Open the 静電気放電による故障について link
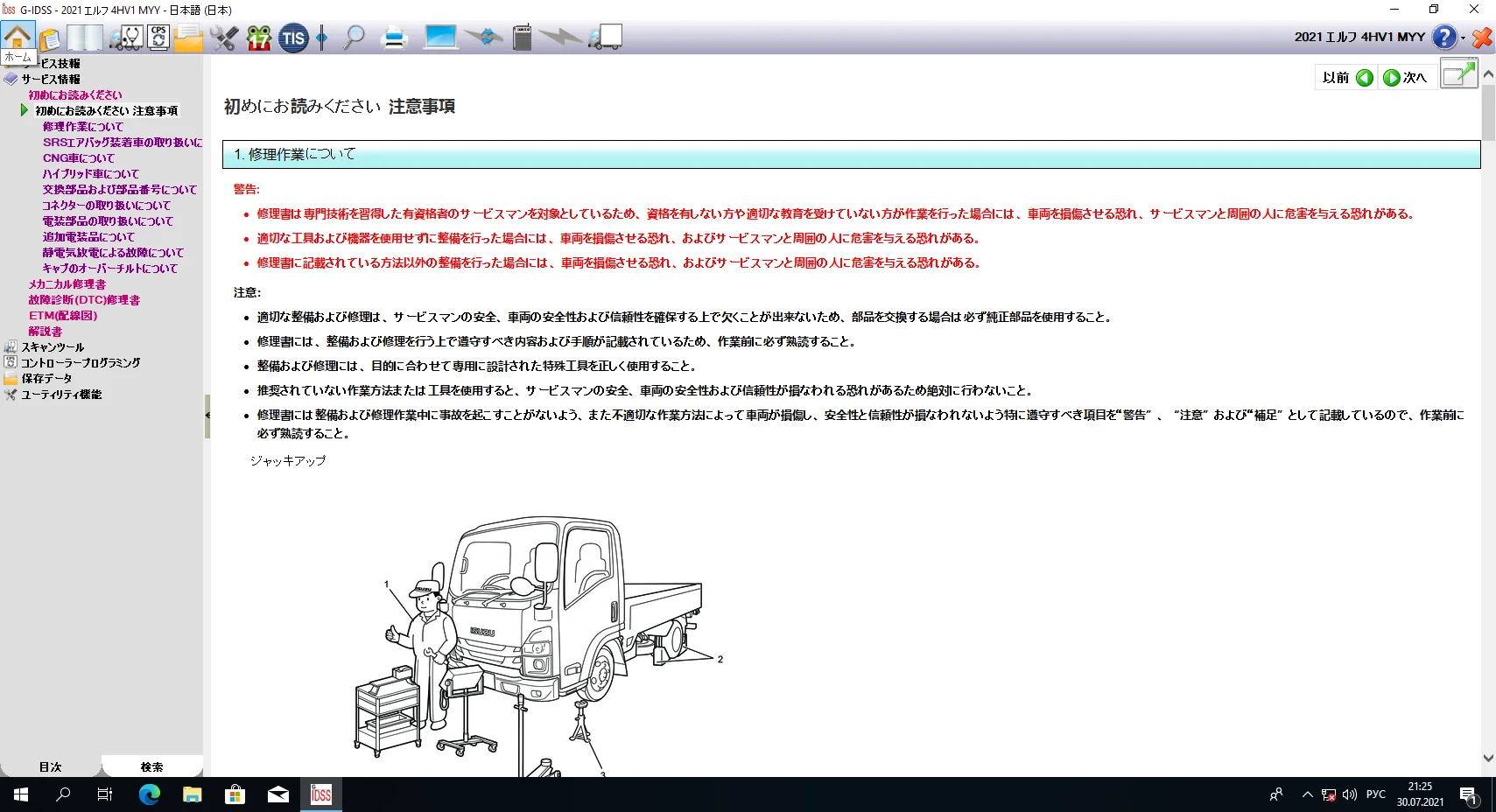The image size is (1496, 812). click(113, 252)
